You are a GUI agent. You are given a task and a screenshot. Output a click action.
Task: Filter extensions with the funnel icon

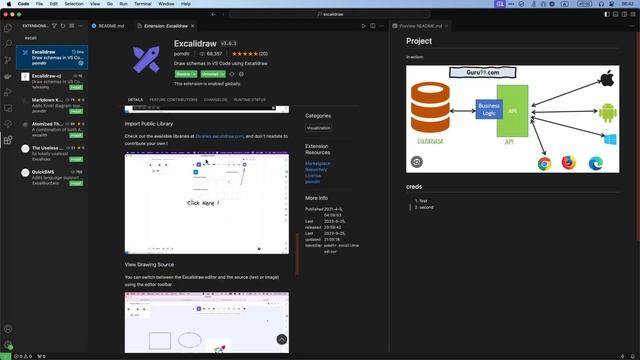(54, 26)
